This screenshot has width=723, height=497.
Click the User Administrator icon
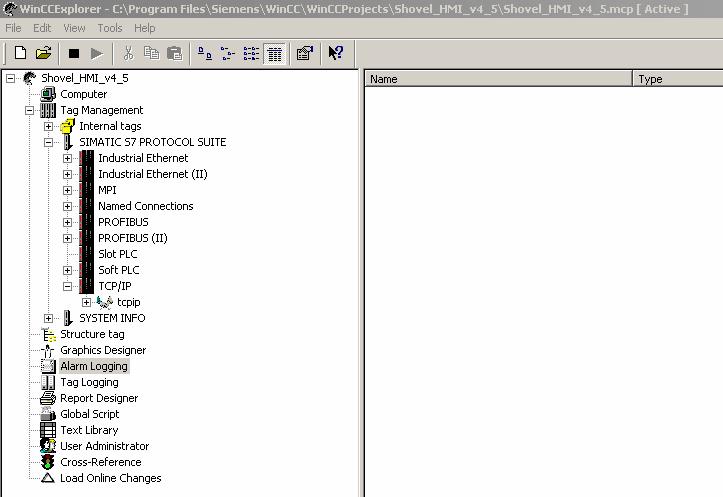pyautogui.click(x=48, y=446)
